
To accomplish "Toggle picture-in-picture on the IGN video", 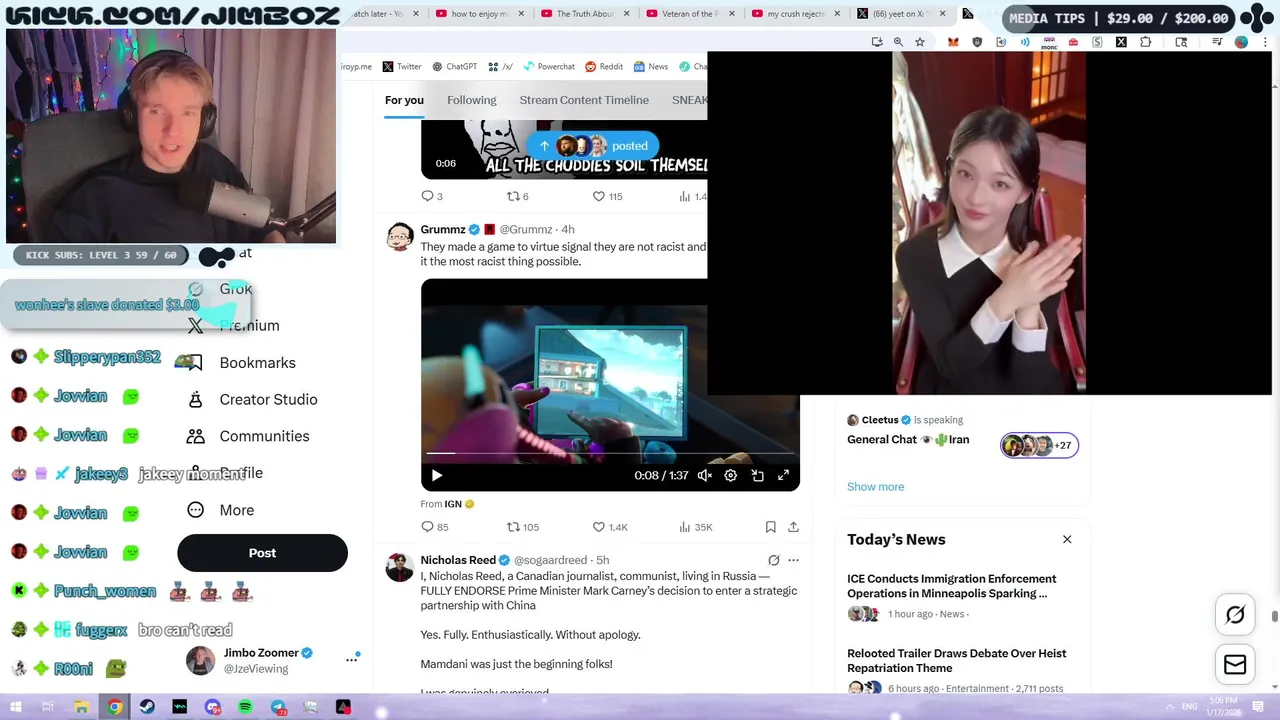I will pos(757,476).
